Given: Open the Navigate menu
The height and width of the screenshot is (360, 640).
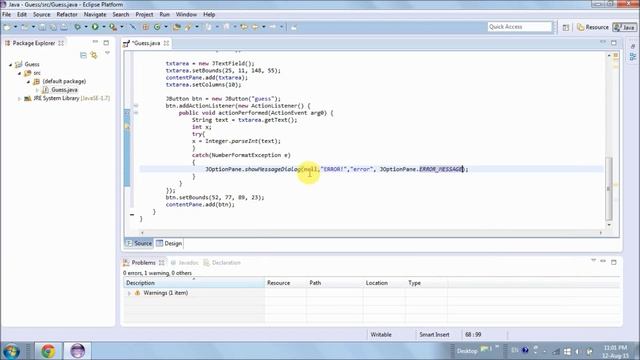Looking at the screenshot, I should 95,14.
